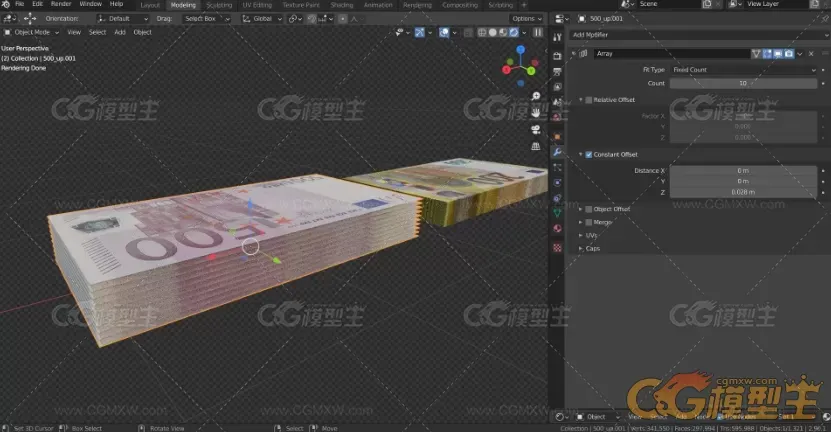Toggle proportional editing icon
The height and width of the screenshot is (432, 831).
[x=342, y=19]
